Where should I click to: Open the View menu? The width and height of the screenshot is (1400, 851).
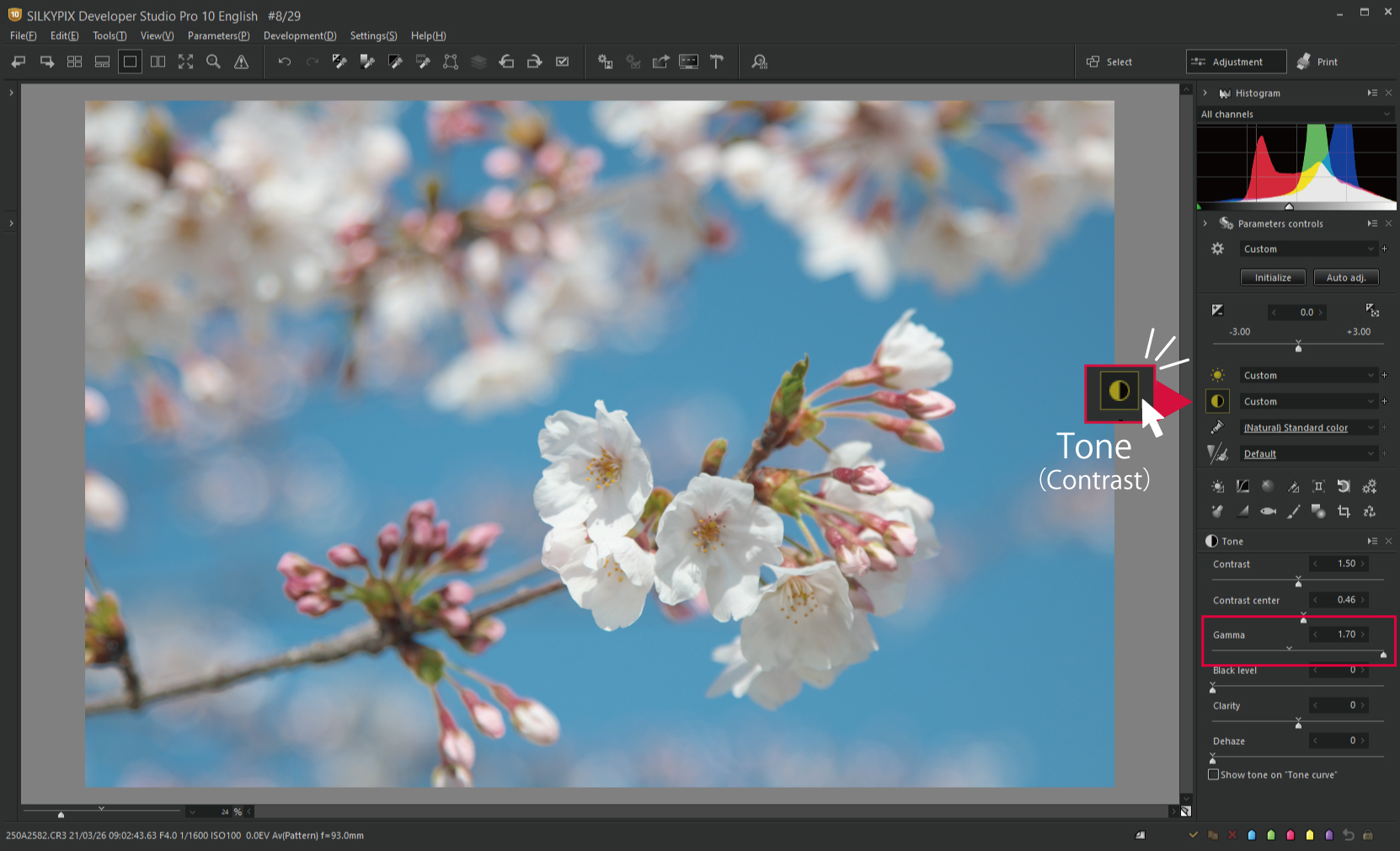pyautogui.click(x=157, y=35)
